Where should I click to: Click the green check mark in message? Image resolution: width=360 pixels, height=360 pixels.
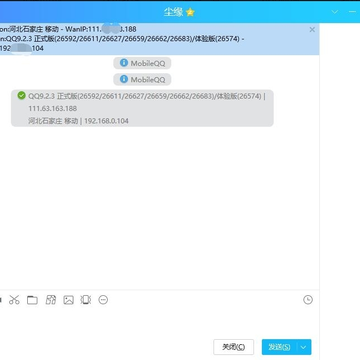pos(22,96)
